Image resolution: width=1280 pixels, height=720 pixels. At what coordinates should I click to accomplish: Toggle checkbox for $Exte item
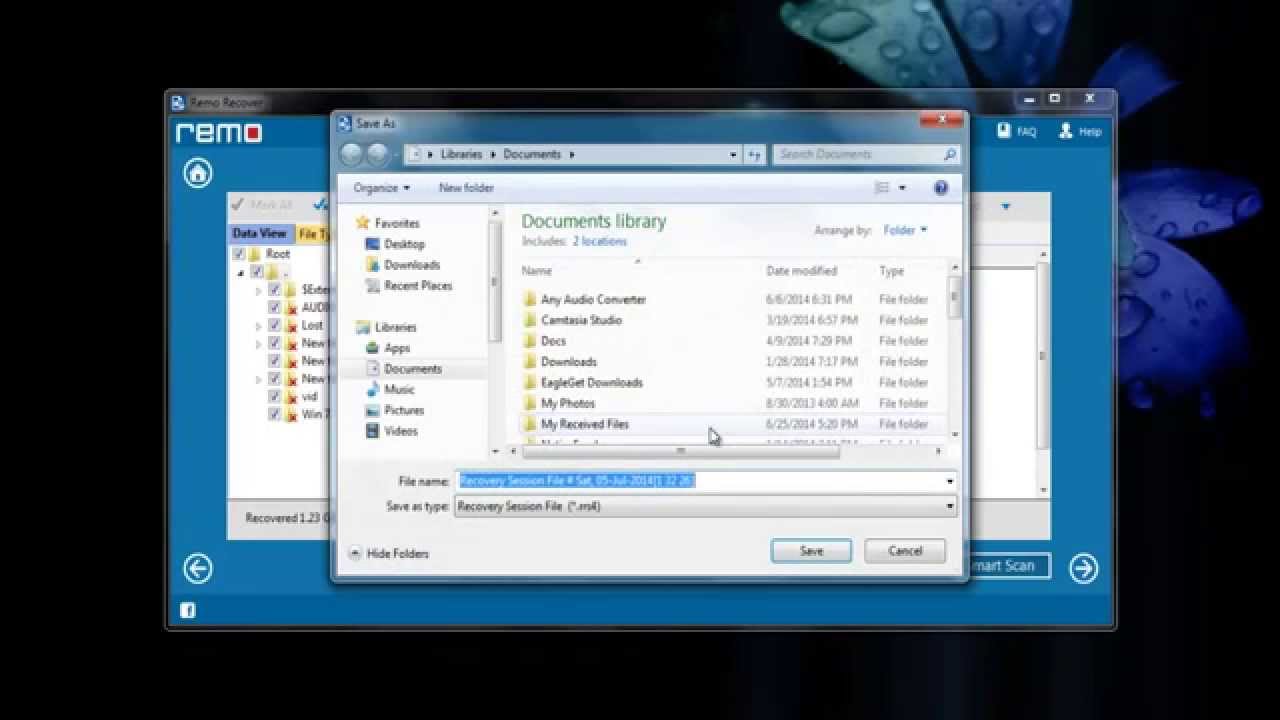click(274, 290)
